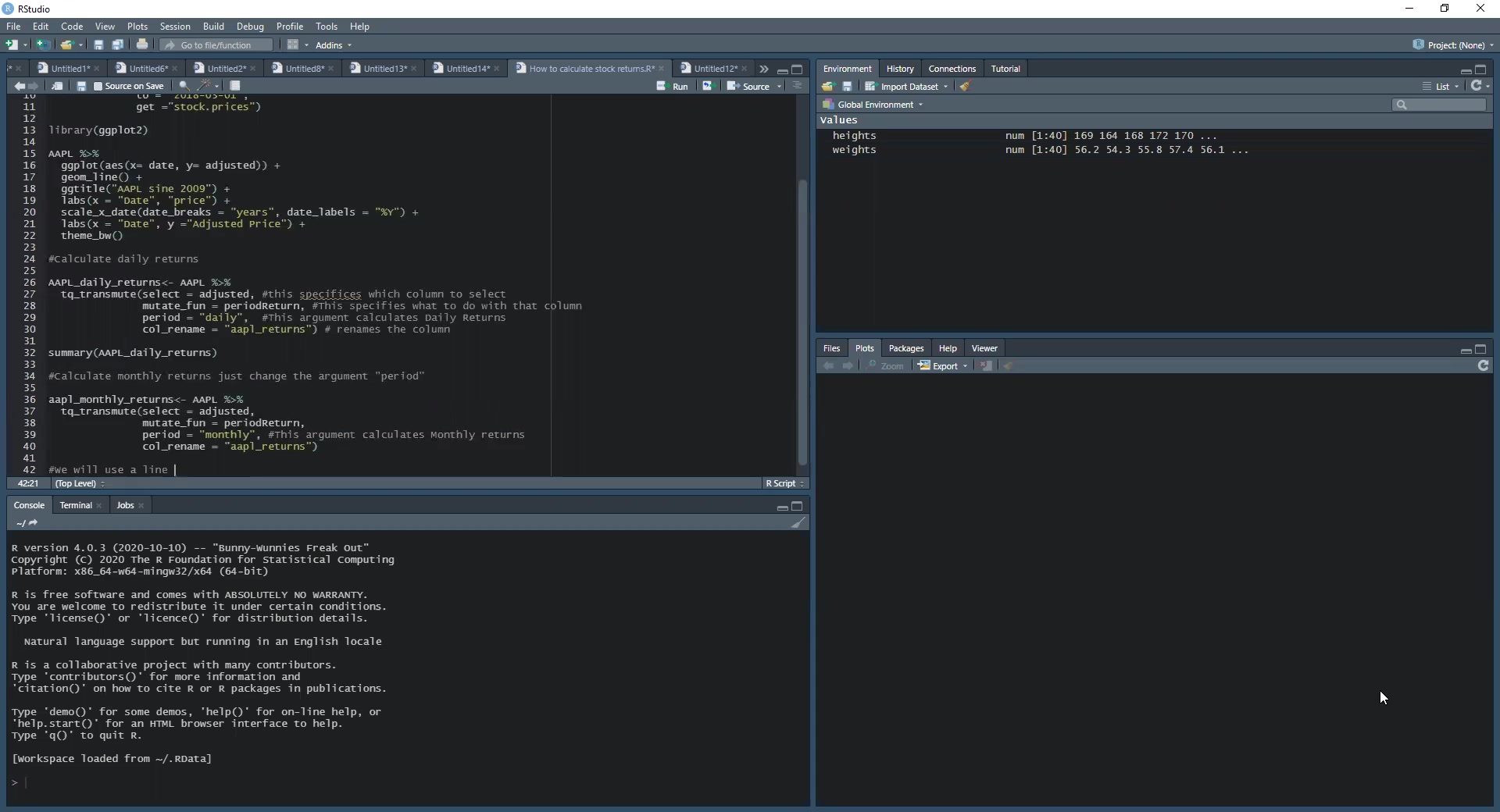Minimize the Console pane
This screenshot has width=1500, height=812.
pyautogui.click(x=782, y=507)
